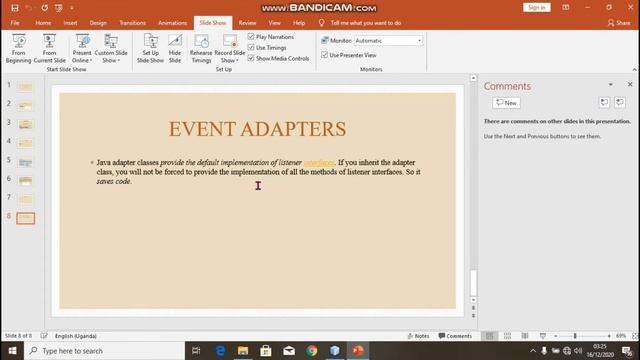Close the Comments pane
Image resolution: width=640 pixels, height=360 pixels.
pyautogui.click(x=630, y=84)
